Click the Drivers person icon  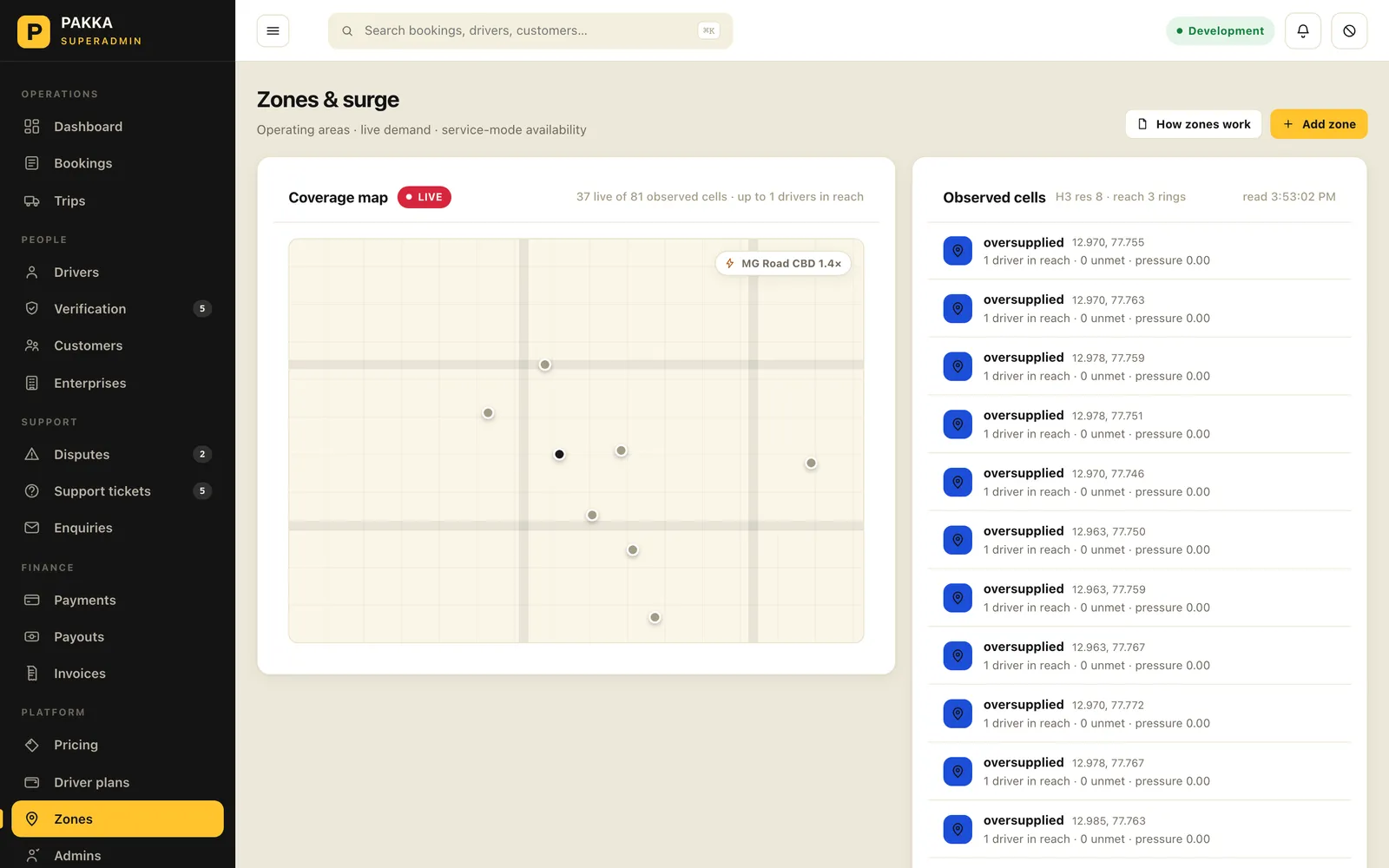(32, 273)
